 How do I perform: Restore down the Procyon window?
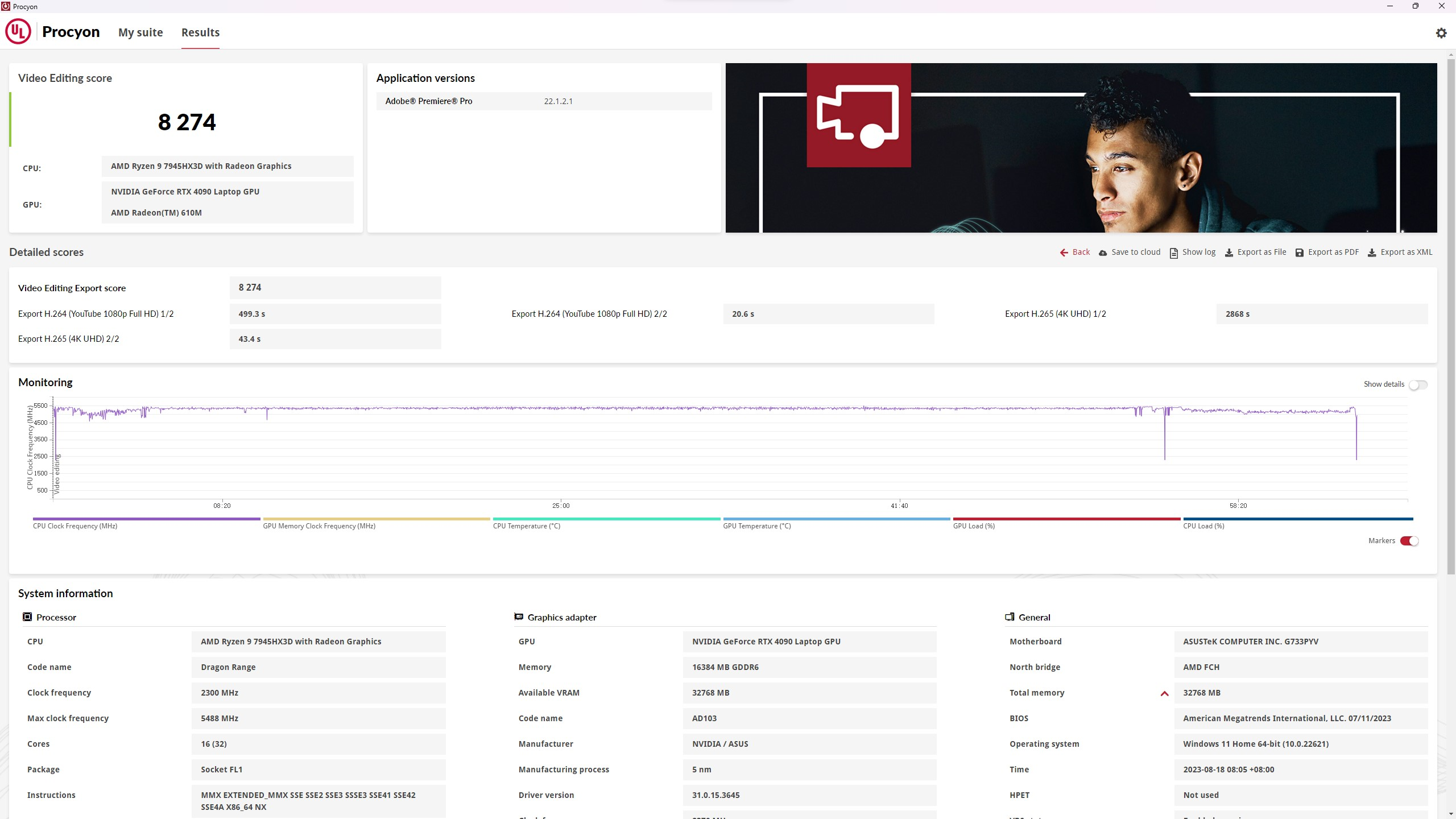[1415, 6]
